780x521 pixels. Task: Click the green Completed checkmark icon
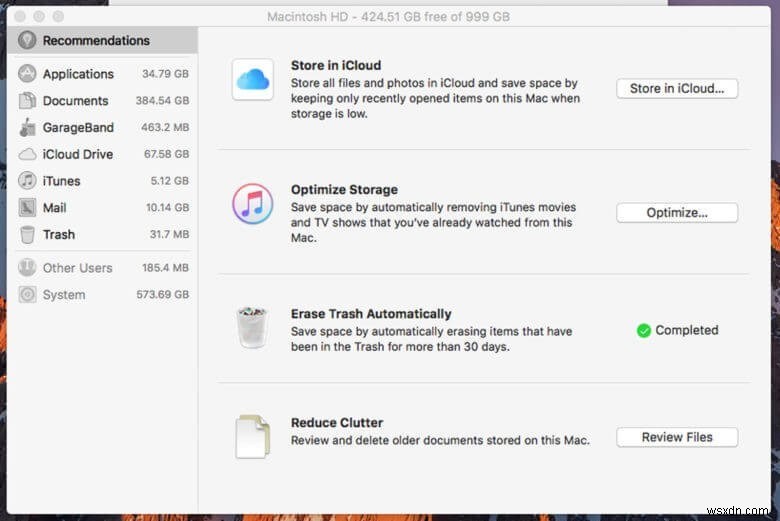(644, 330)
